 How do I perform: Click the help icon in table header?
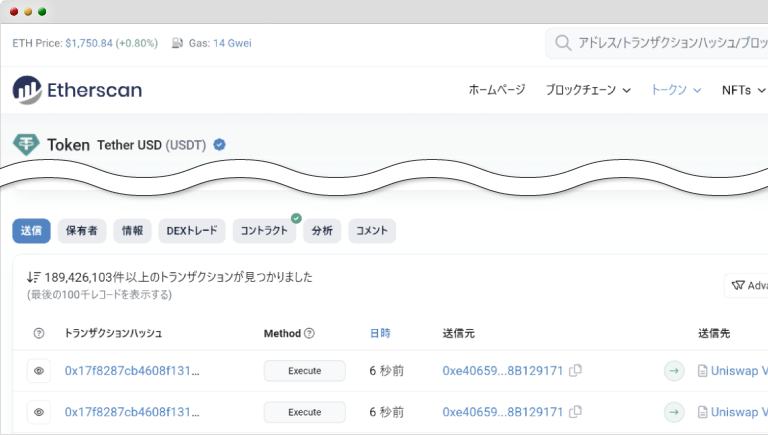click(39, 333)
